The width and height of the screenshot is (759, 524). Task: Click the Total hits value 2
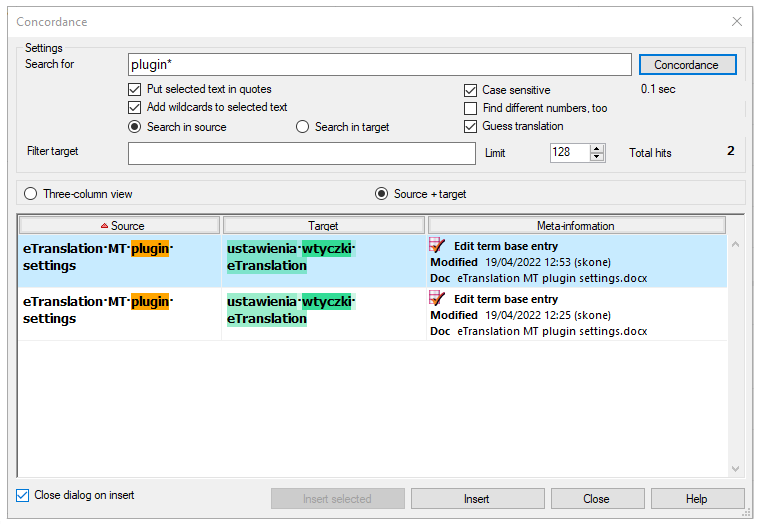(x=730, y=151)
